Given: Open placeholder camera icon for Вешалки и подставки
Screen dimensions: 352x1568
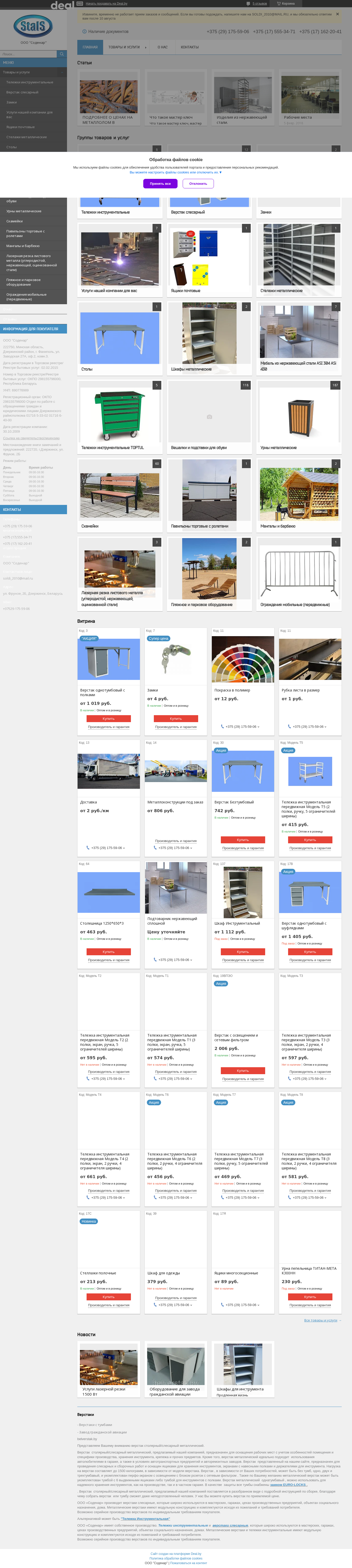Looking at the screenshot, I should click(x=209, y=416).
